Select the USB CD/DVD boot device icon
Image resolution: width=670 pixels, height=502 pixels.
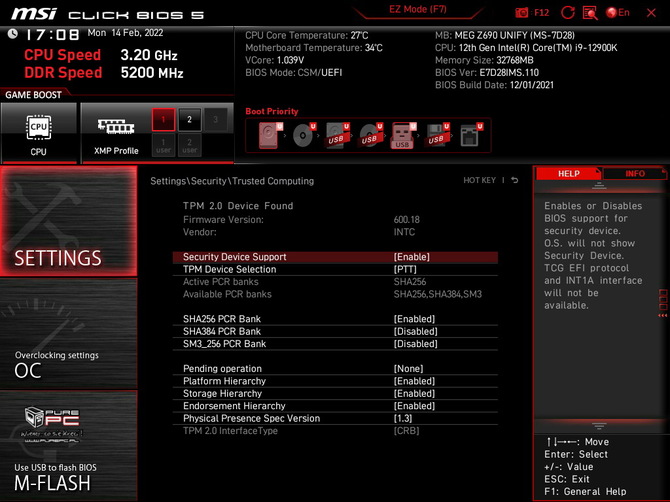[370, 135]
